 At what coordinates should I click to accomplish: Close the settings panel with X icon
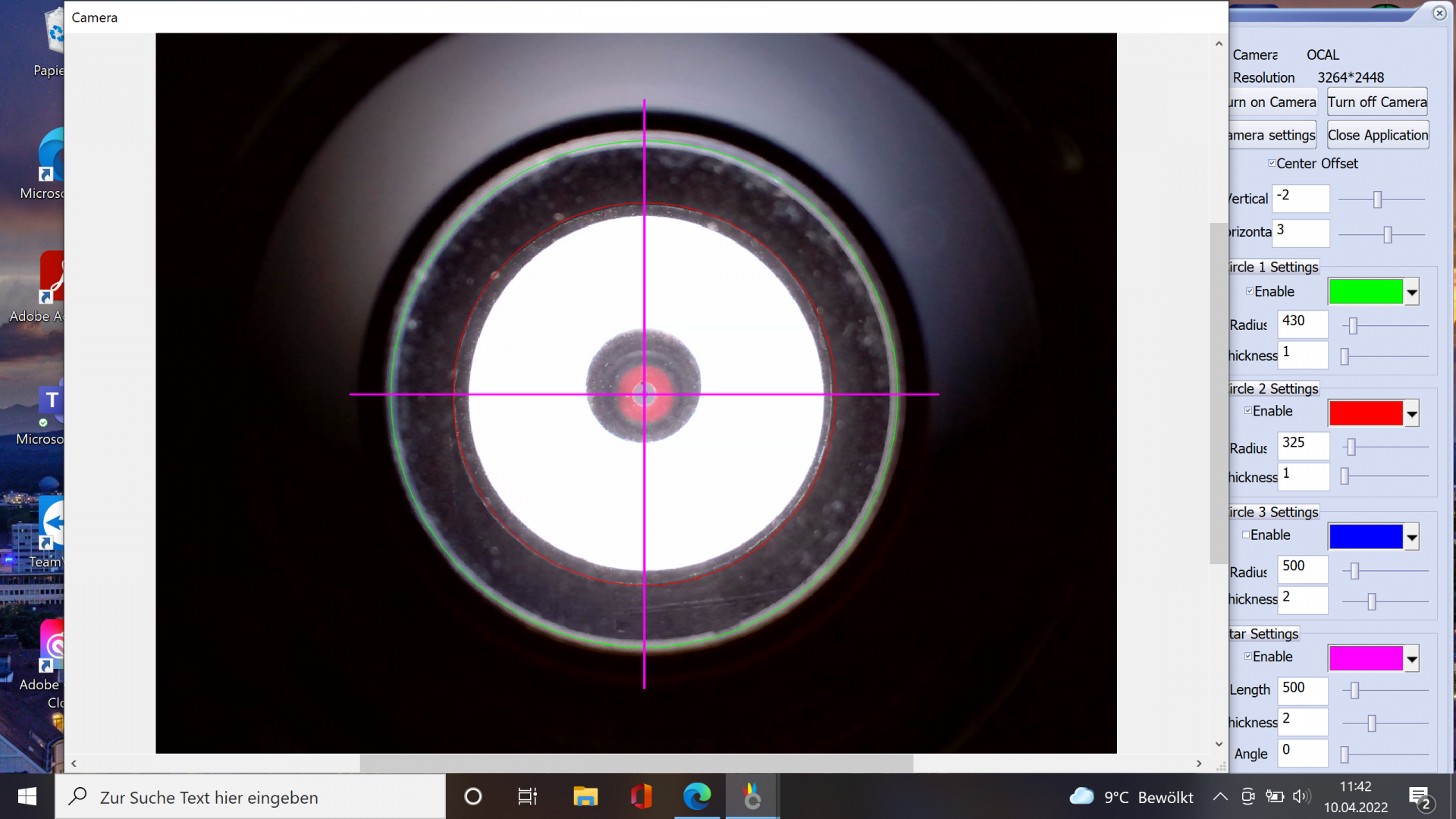(x=1439, y=13)
